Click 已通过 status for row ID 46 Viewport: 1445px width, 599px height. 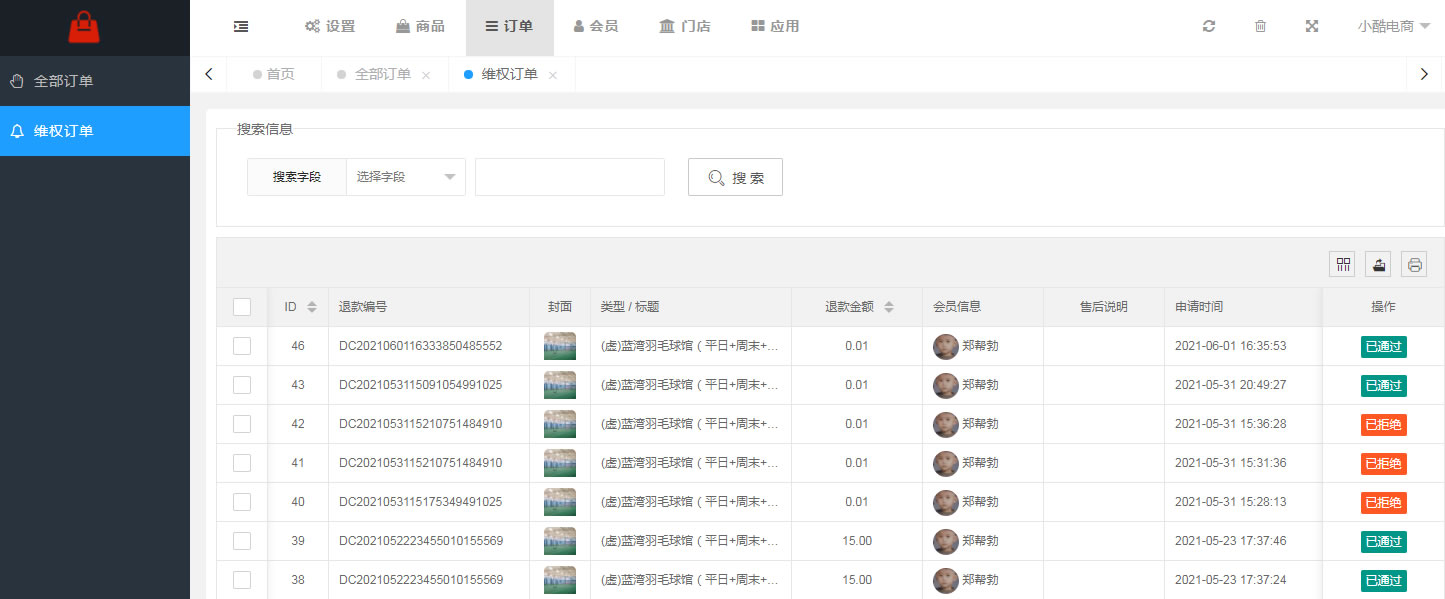tap(1384, 347)
